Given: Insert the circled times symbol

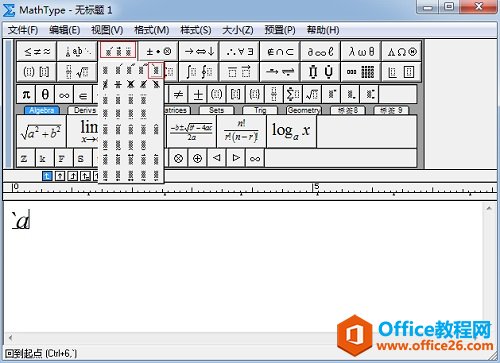Looking at the screenshot, I should pos(178,158).
